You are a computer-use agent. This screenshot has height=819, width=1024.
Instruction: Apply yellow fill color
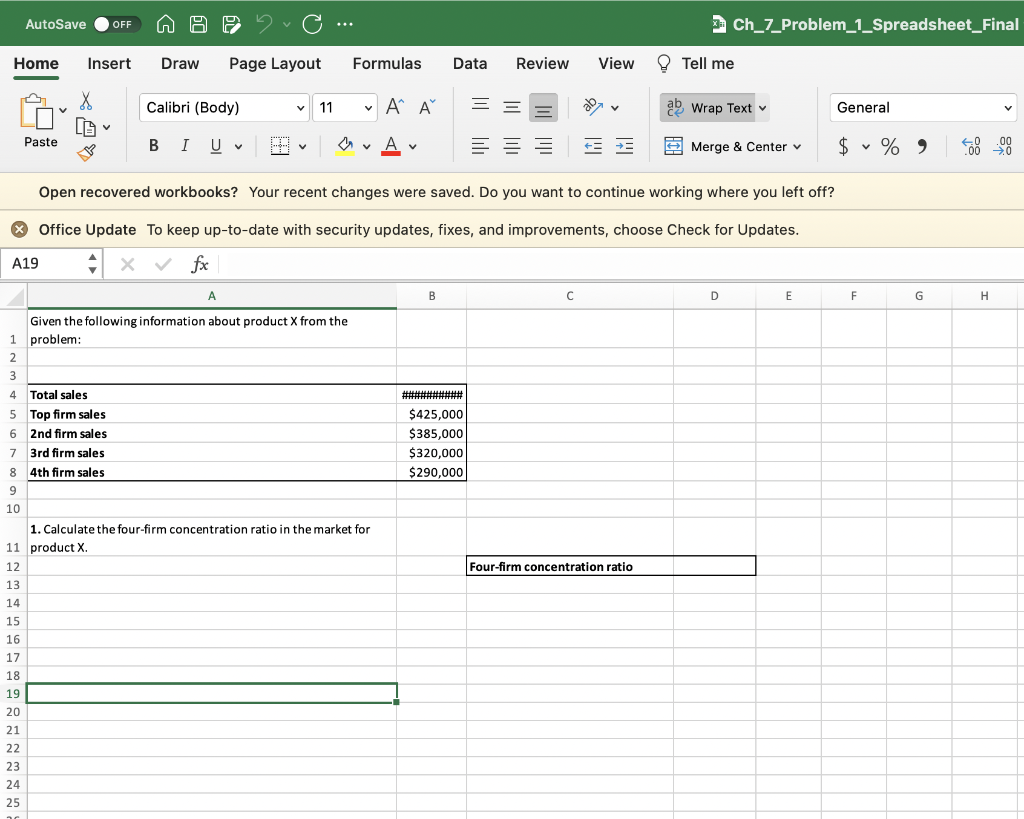coord(345,146)
